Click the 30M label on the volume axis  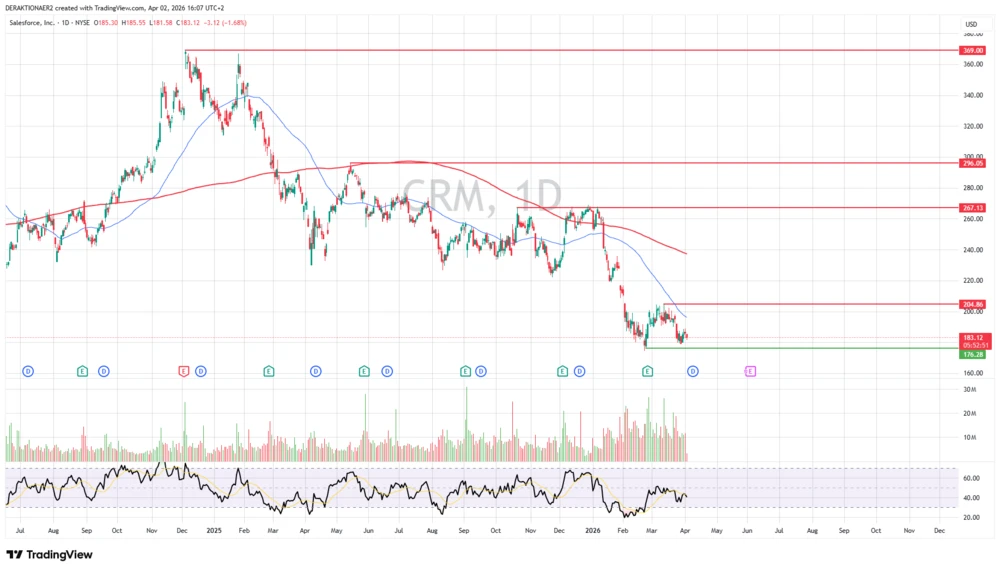969,390
